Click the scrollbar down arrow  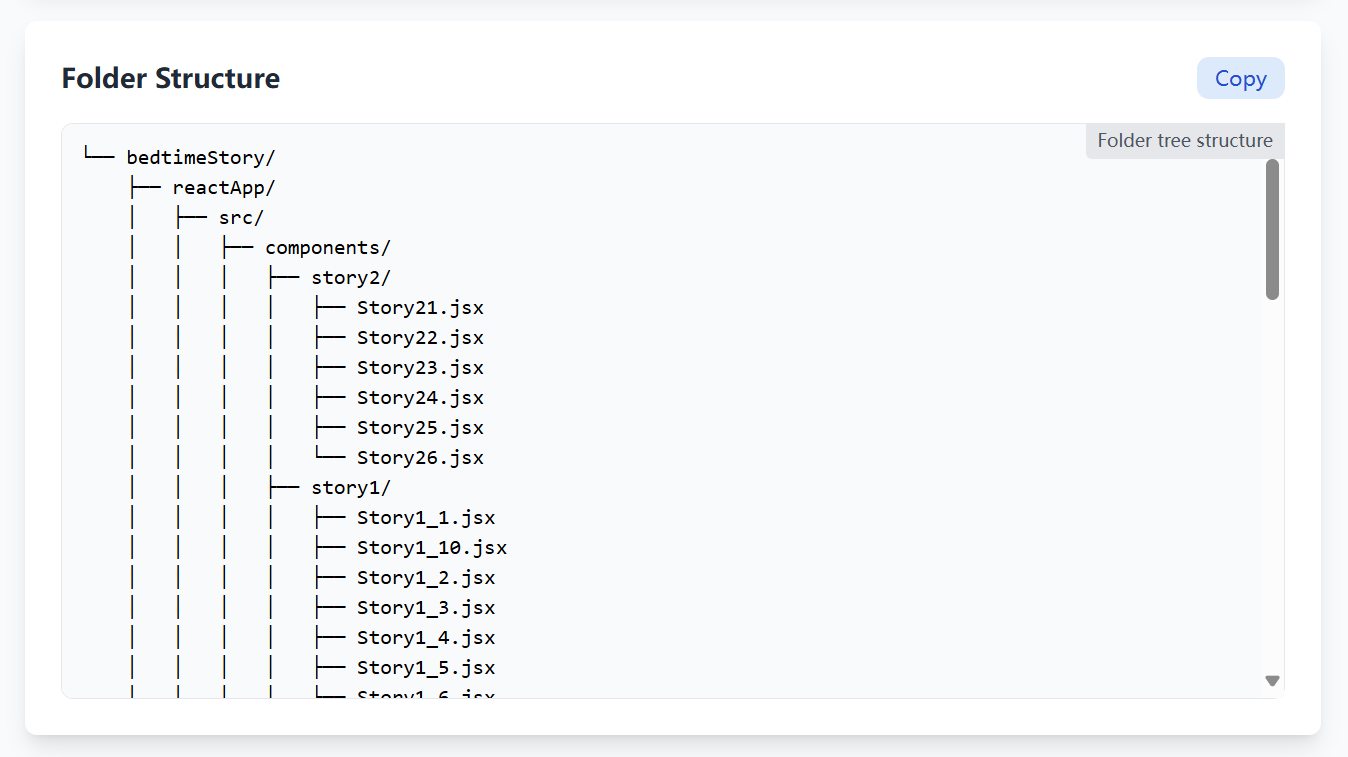pyautogui.click(x=1272, y=681)
